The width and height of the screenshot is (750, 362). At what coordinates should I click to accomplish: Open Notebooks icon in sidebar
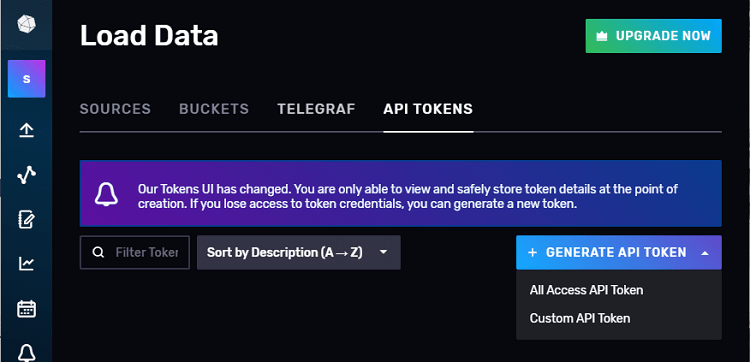tap(26, 219)
